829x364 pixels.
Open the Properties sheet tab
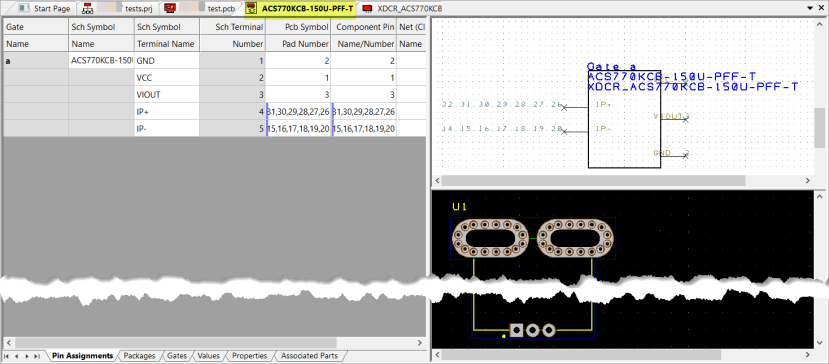(250, 356)
